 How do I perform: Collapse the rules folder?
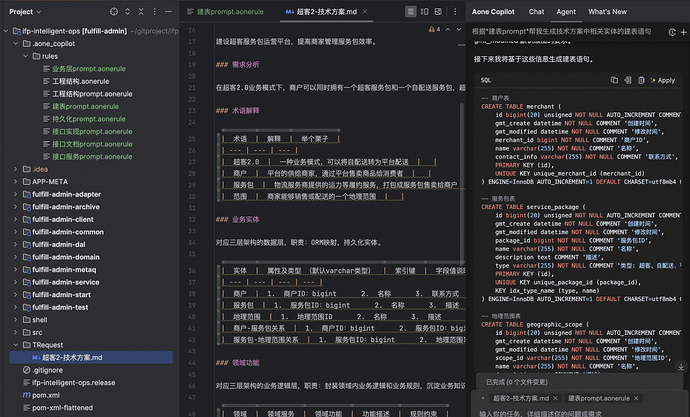(26, 56)
